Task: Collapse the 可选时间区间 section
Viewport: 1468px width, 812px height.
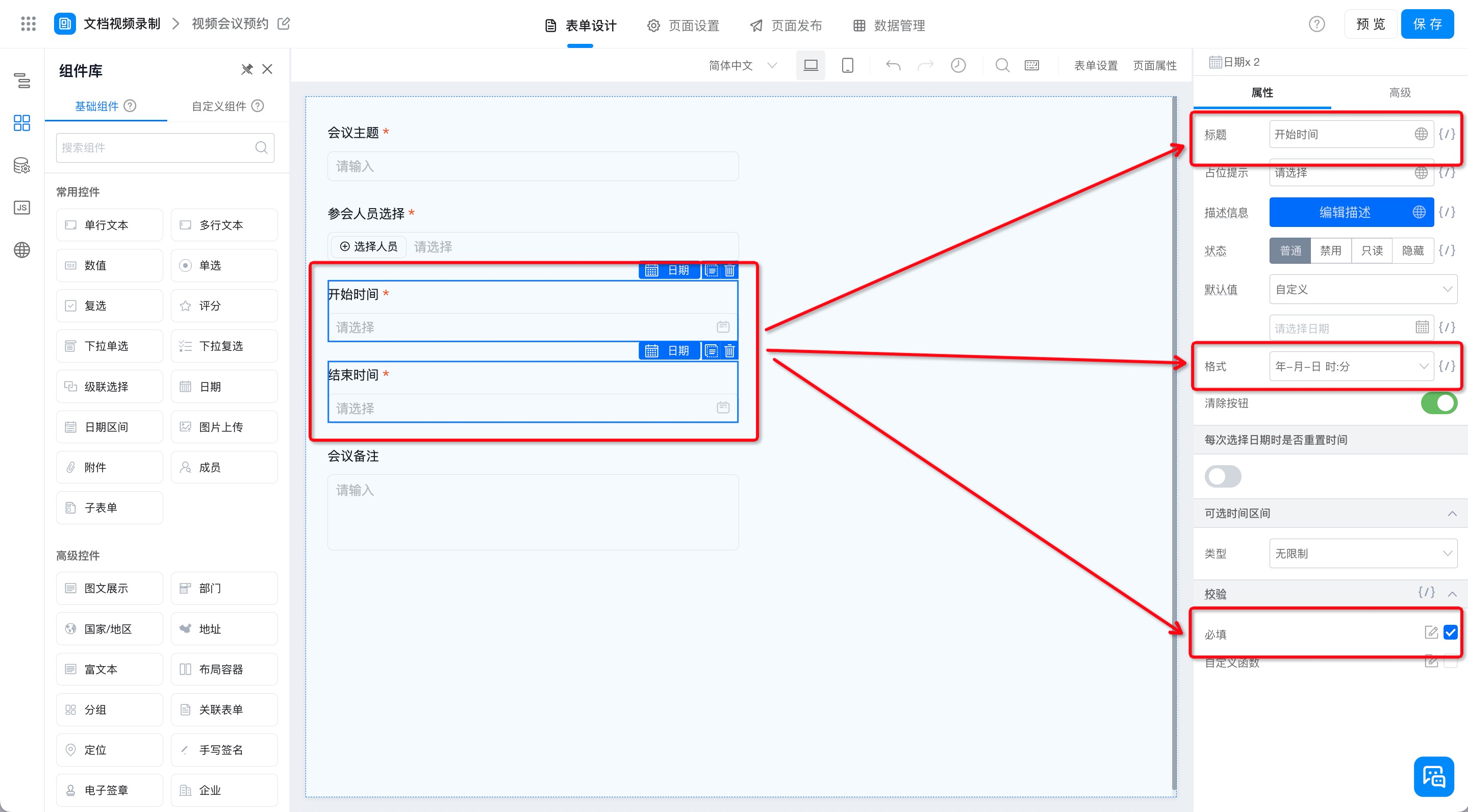Action: 1452,514
